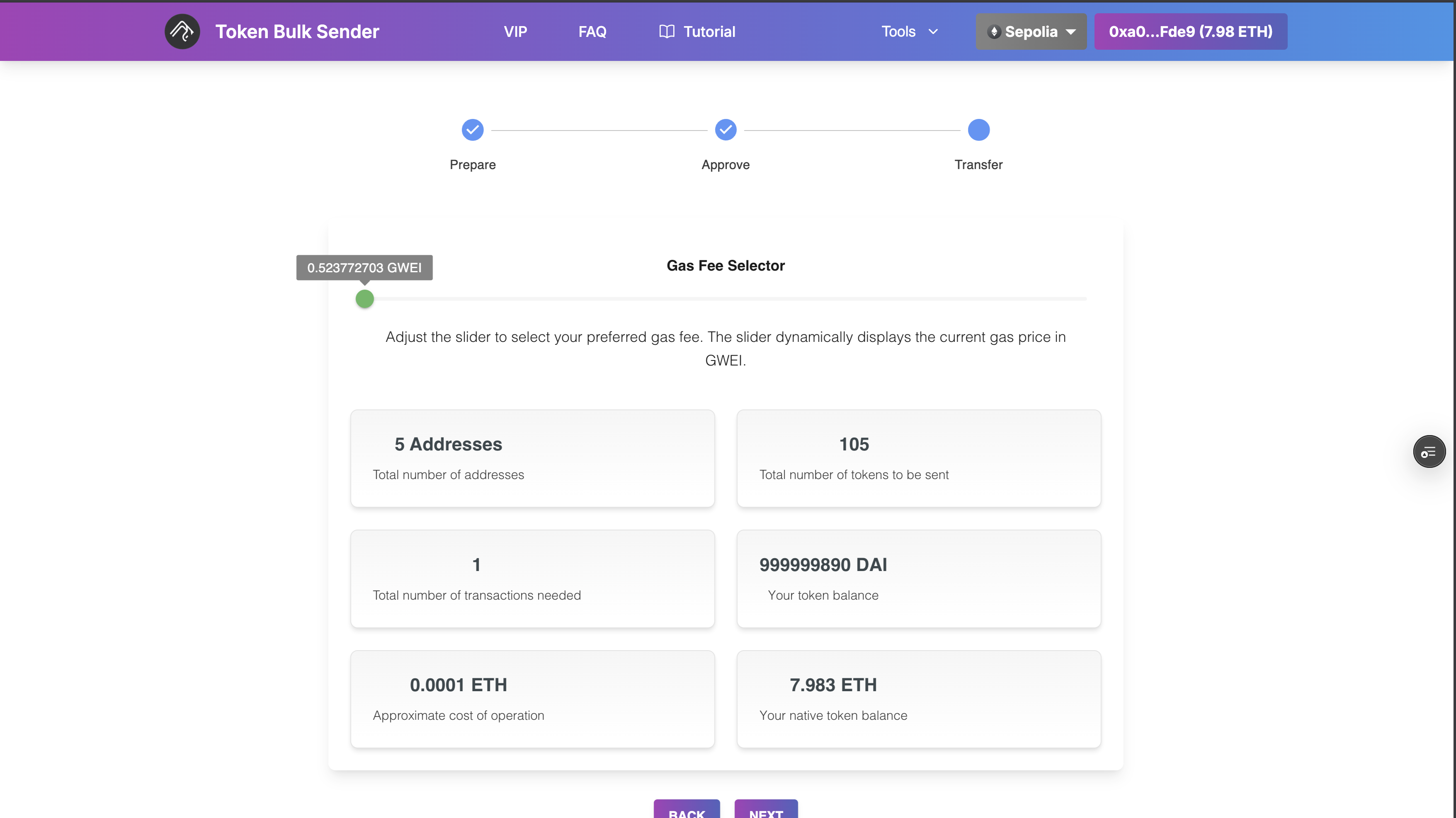Click the 0.523772703 GWEI tooltip

pos(364,267)
